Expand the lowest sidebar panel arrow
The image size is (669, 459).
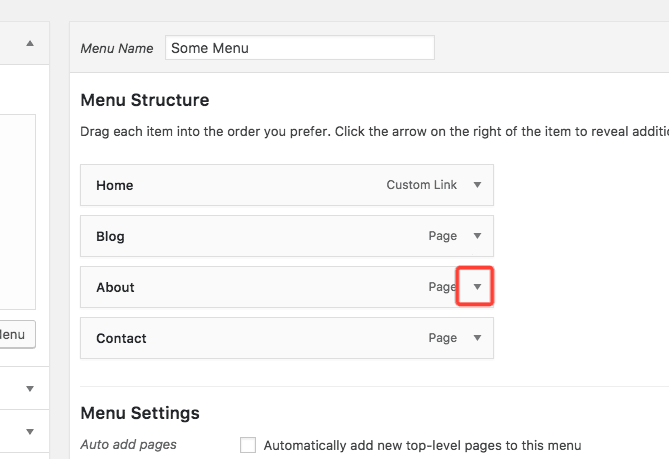pyautogui.click(x=30, y=432)
